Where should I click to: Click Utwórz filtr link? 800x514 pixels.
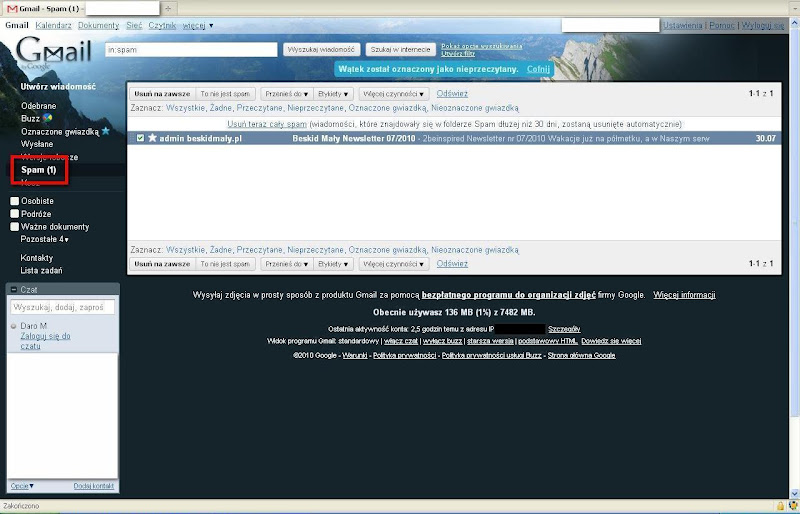(458, 53)
